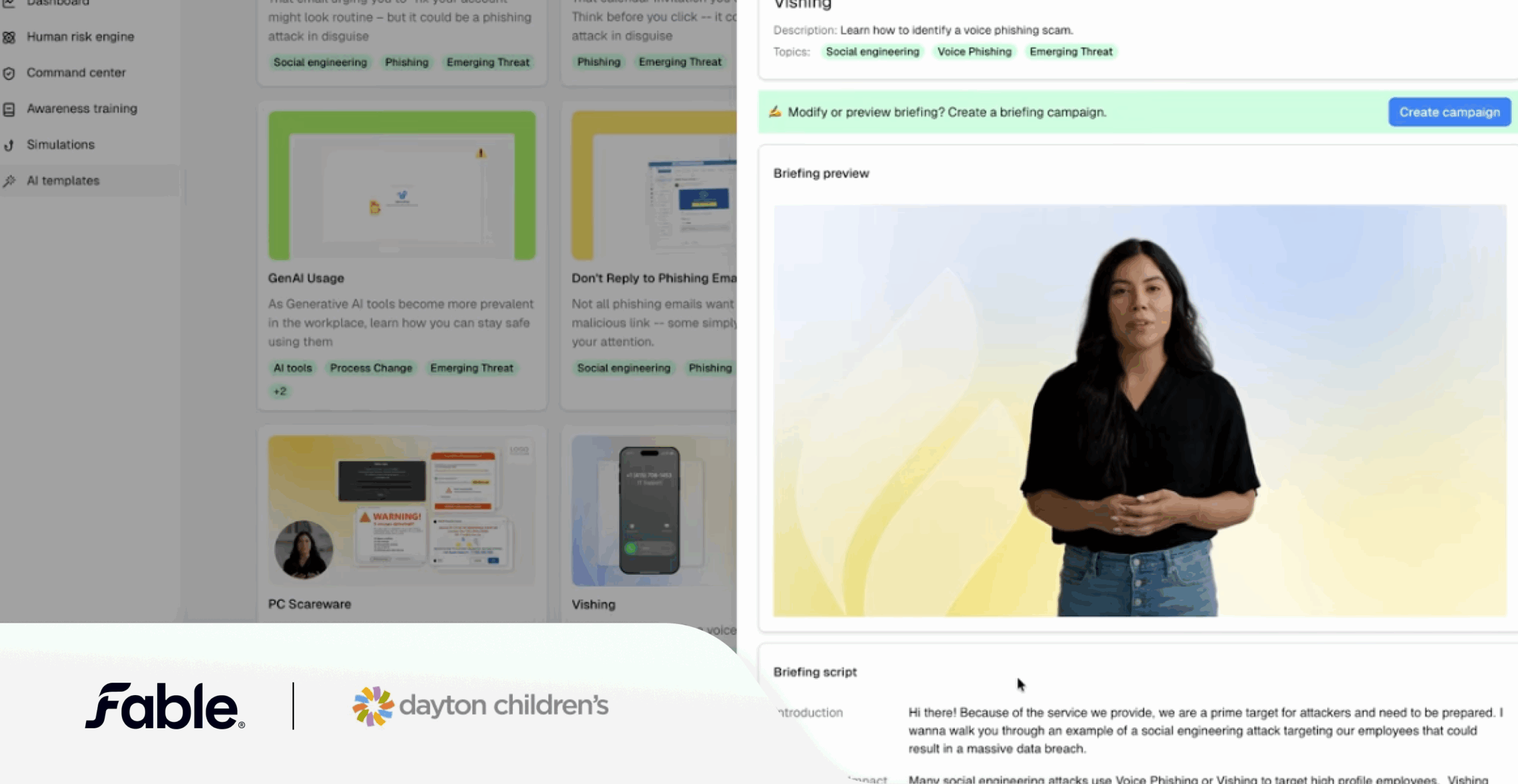Open the Awareness training menu item
1518x784 pixels.
[x=82, y=108]
